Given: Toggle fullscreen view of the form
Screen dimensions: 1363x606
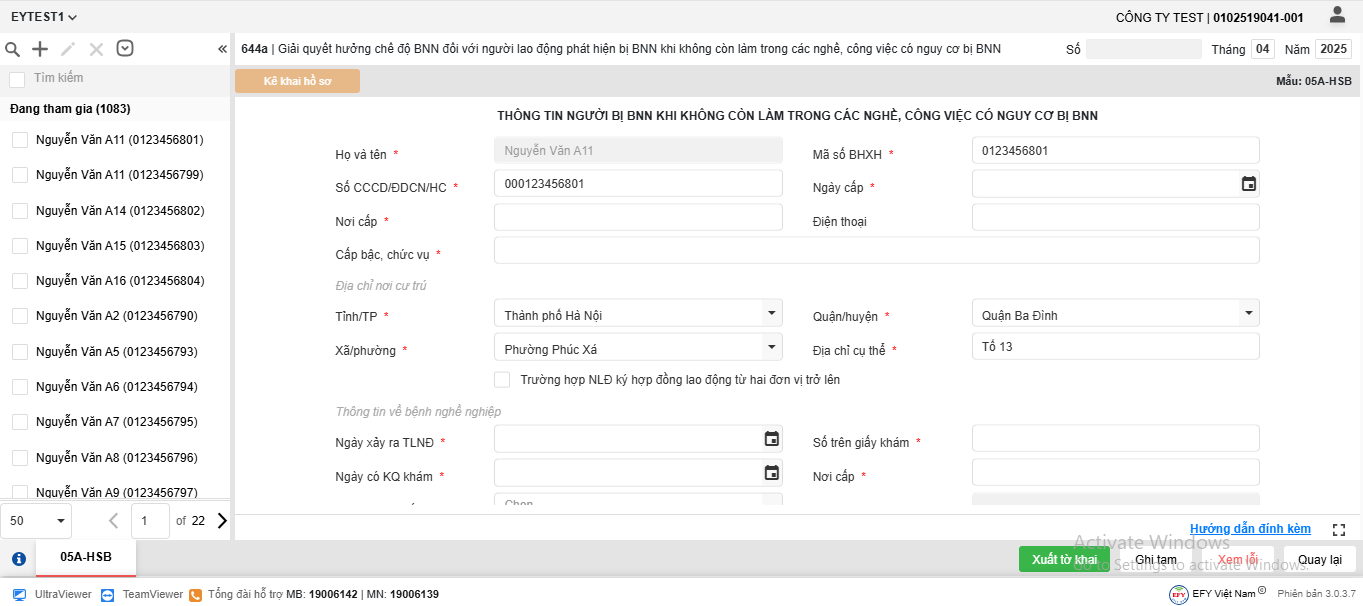Looking at the screenshot, I should click(1340, 529).
